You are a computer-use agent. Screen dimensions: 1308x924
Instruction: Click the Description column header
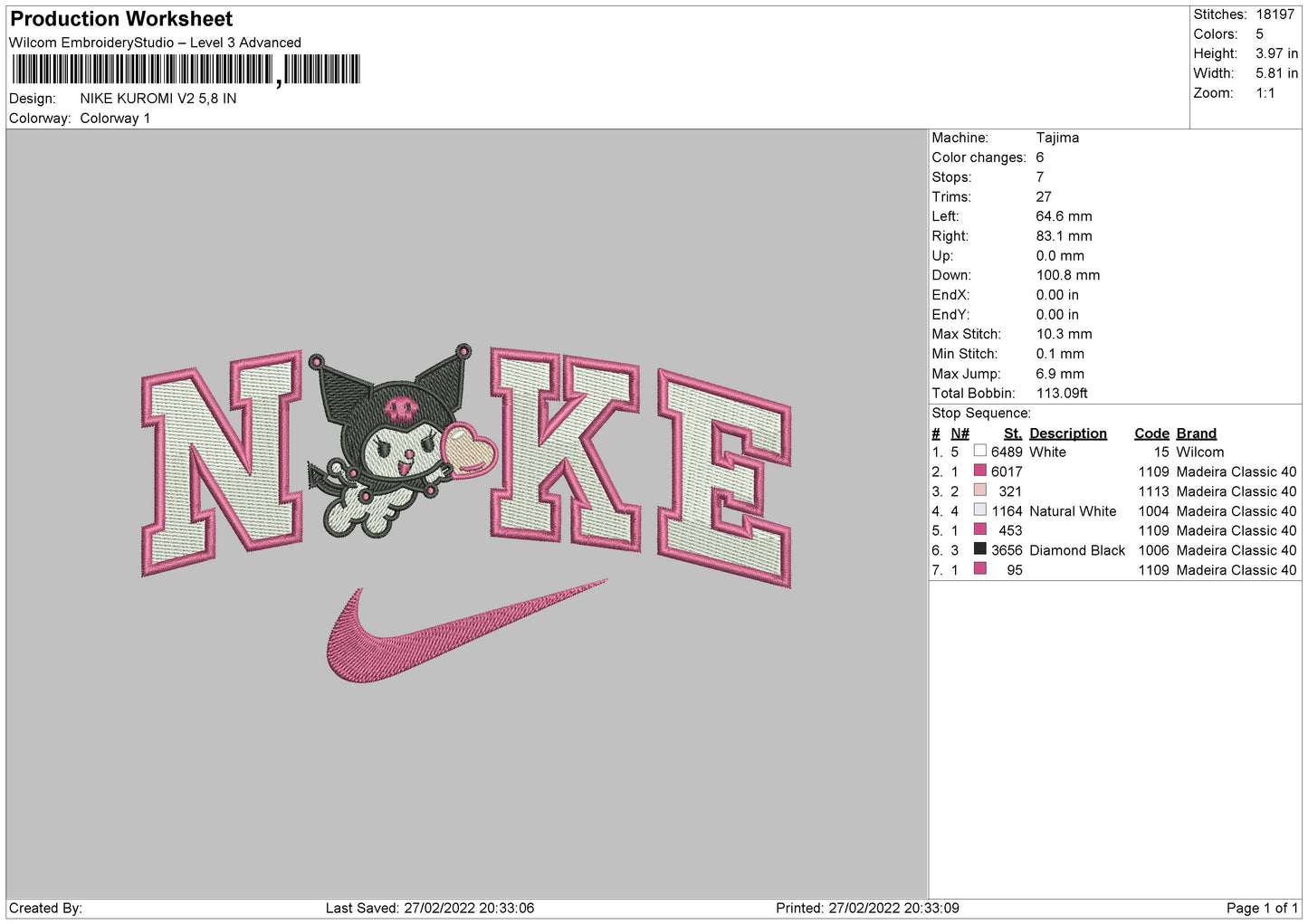coord(1067,433)
